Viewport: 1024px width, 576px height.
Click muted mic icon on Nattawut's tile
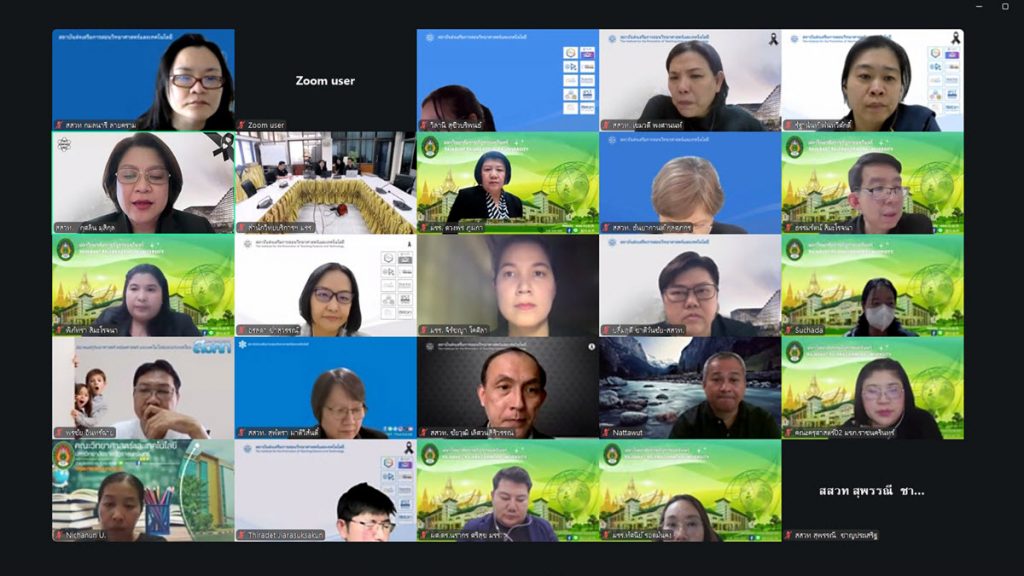pos(605,433)
